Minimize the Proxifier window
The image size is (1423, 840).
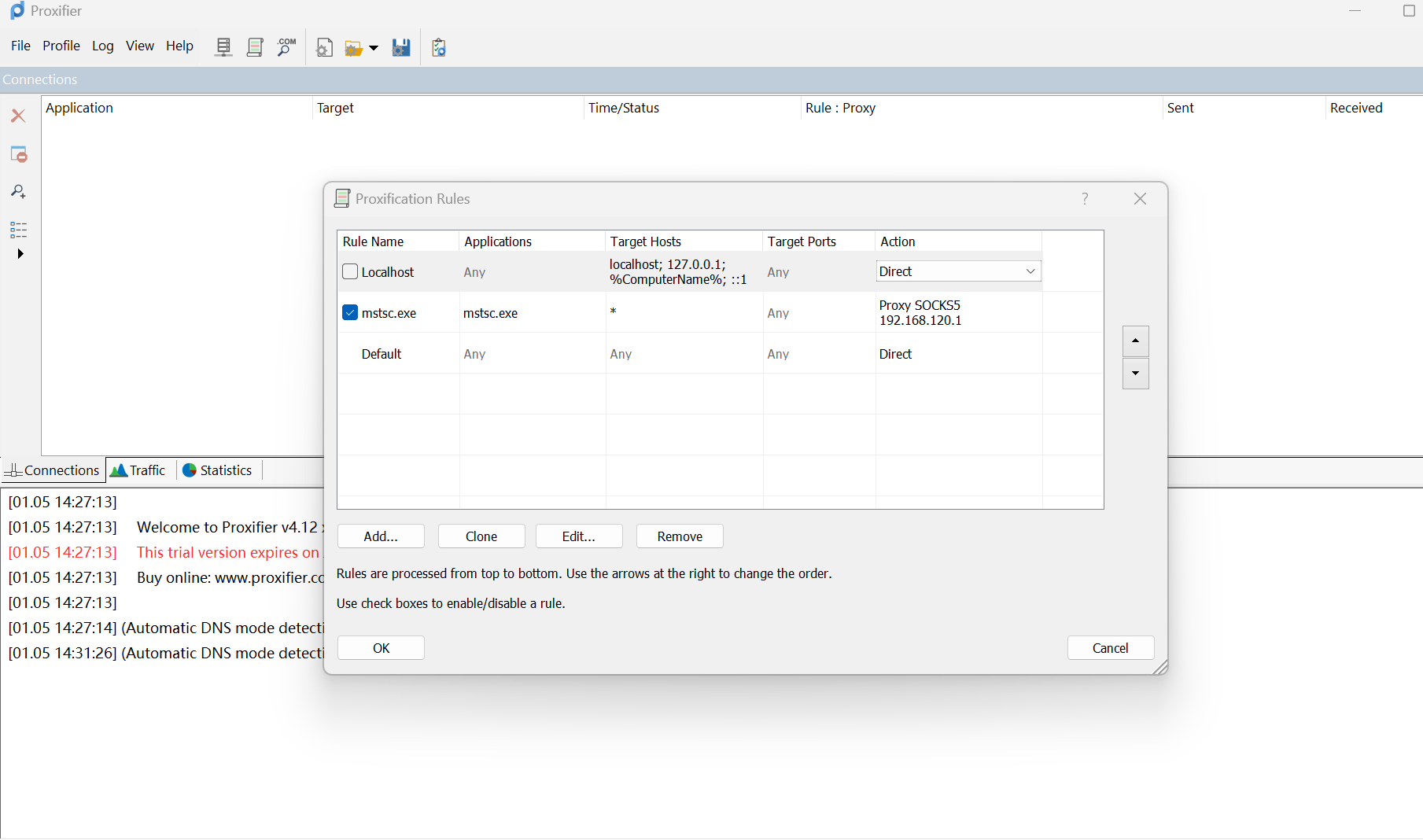coord(1355,10)
